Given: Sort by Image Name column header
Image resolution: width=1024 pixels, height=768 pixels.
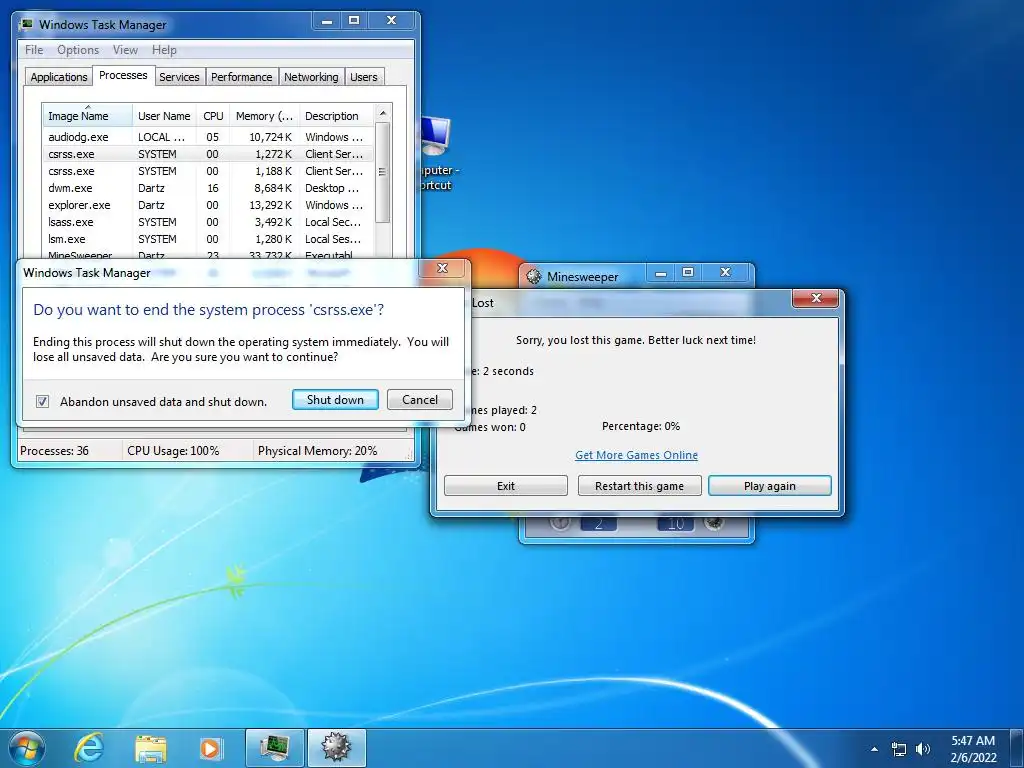Looking at the screenshot, I should tap(88, 116).
